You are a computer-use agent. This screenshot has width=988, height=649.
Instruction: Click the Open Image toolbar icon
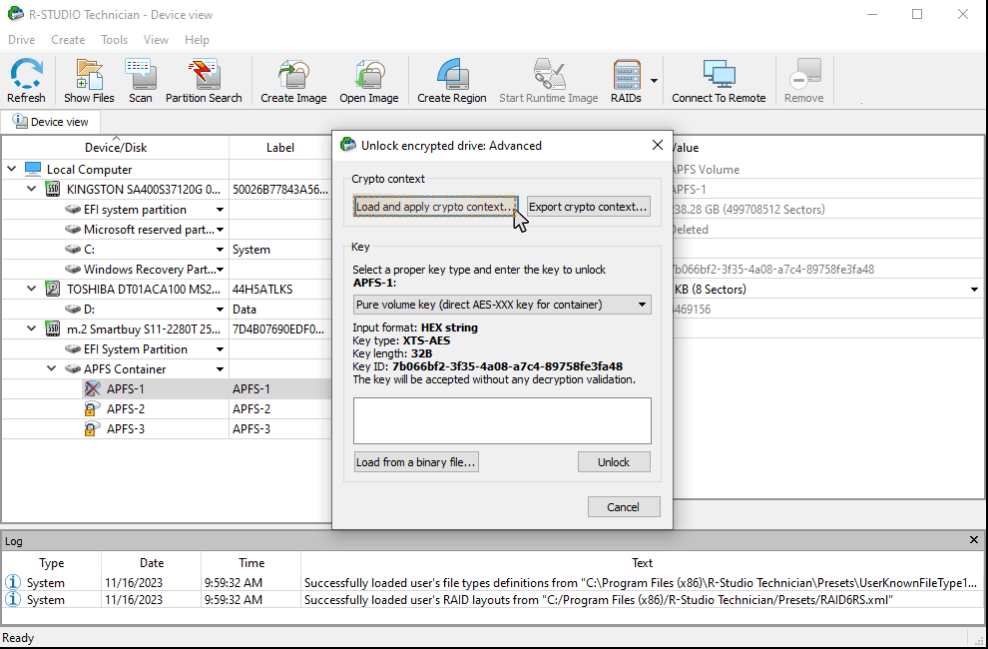coord(369,81)
